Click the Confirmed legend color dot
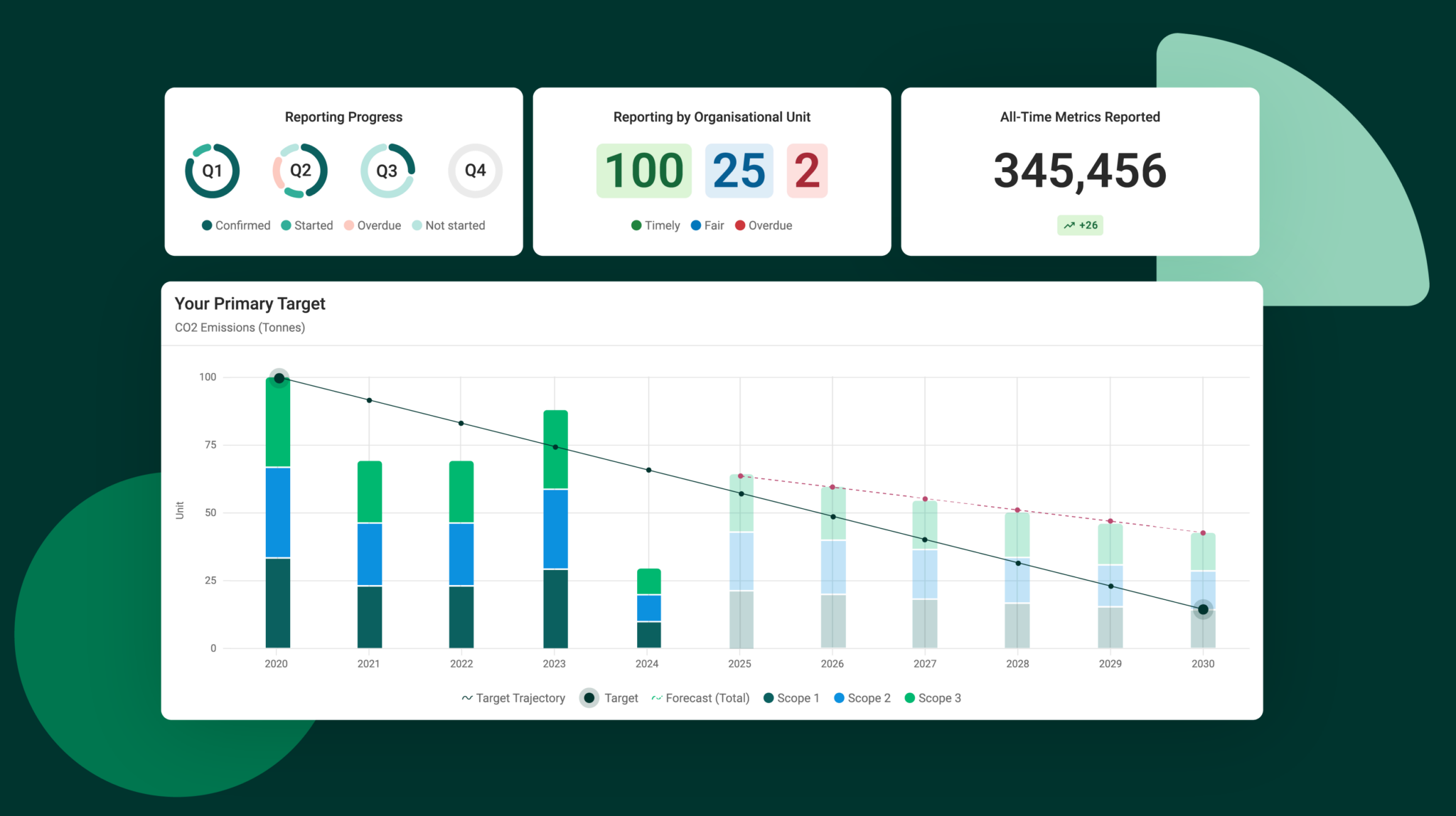This screenshot has width=1456, height=816. tap(207, 225)
